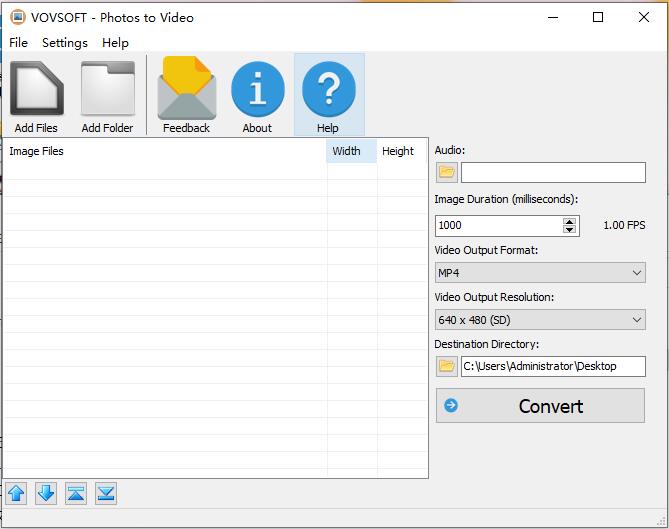Open the Help menu in menu bar
This screenshot has height=529, width=669.
[x=115, y=43]
